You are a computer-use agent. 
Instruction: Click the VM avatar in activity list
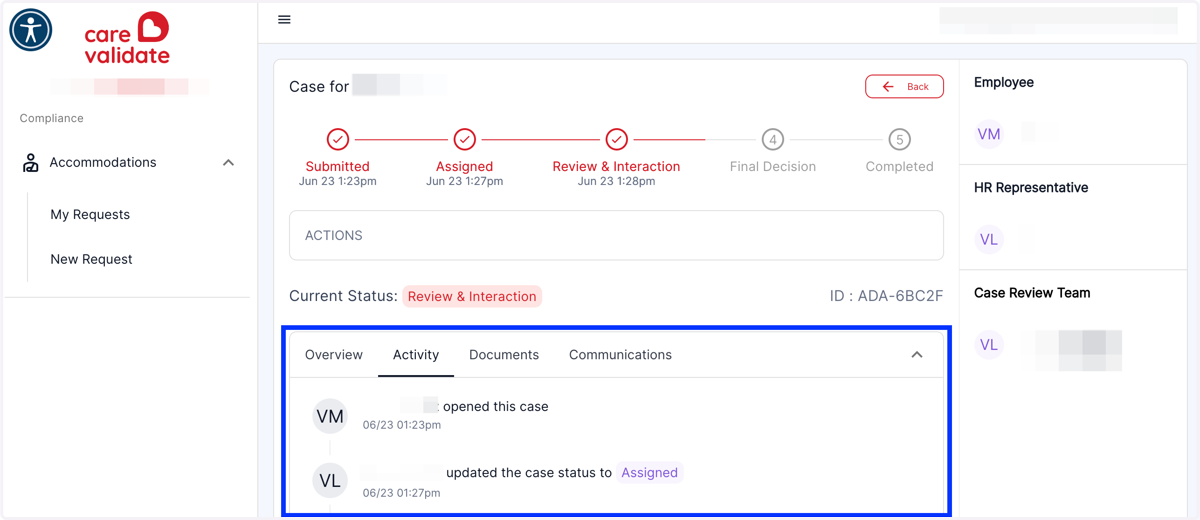(330, 416)
